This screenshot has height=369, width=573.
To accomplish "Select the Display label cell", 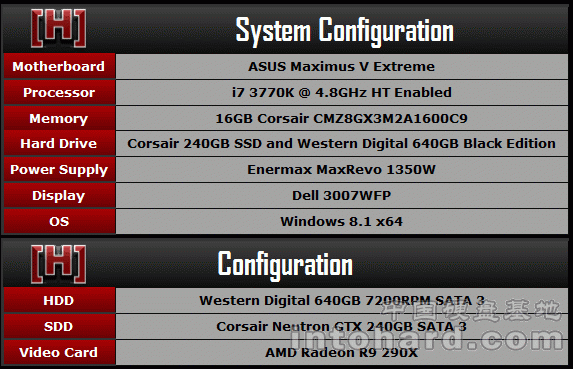I will tap(60, 195).
